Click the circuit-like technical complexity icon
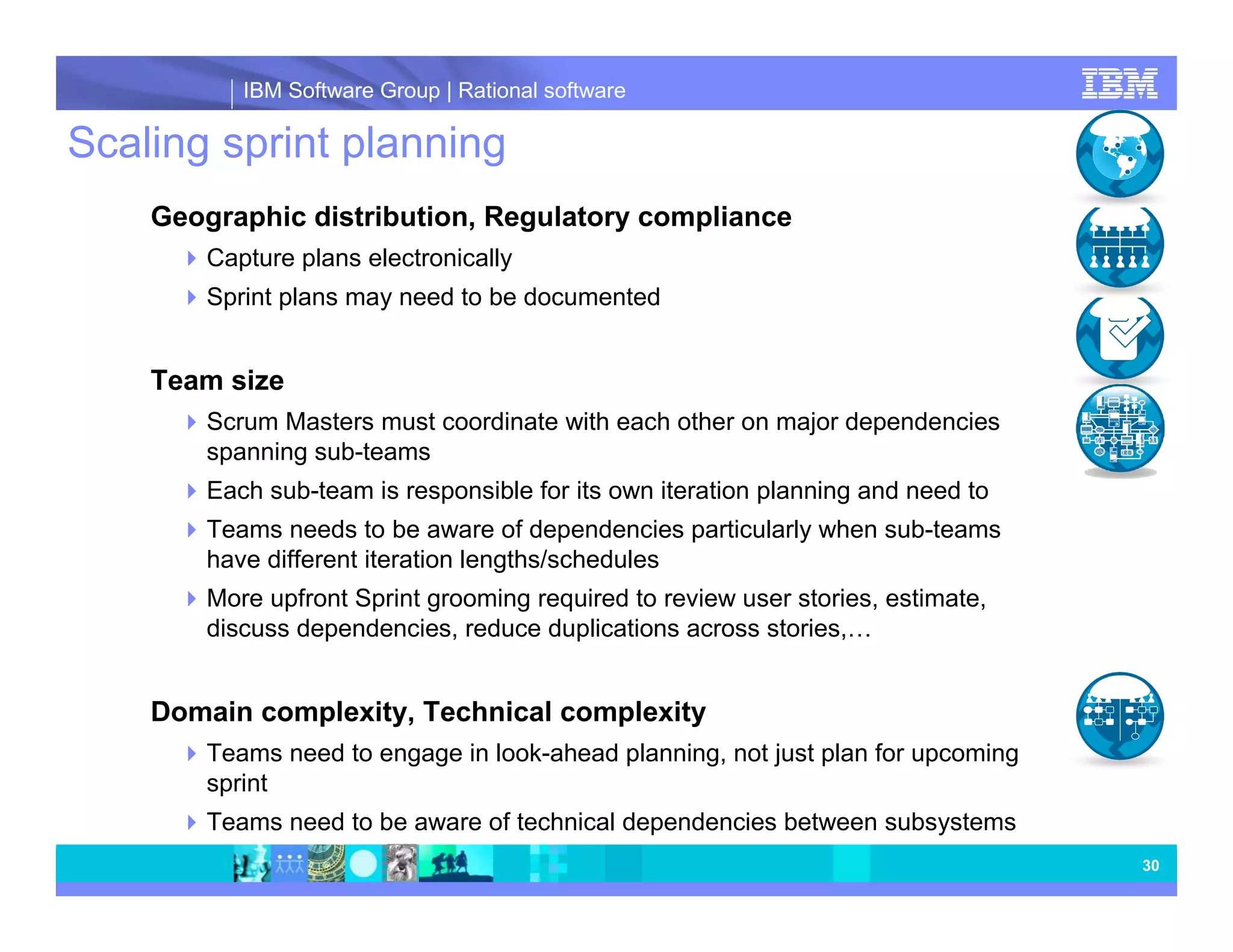The image size is (1233, 952). (1120, 428)
